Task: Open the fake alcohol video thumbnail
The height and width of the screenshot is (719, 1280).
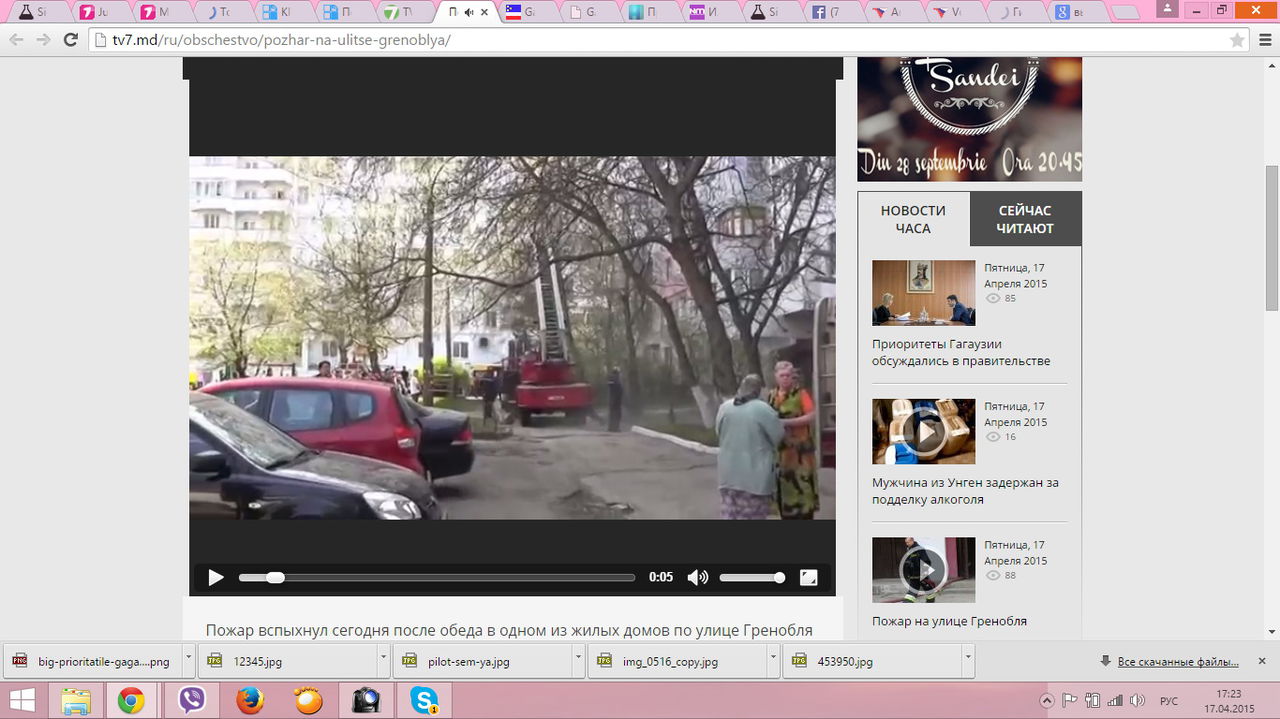Action: pos(923,431)
